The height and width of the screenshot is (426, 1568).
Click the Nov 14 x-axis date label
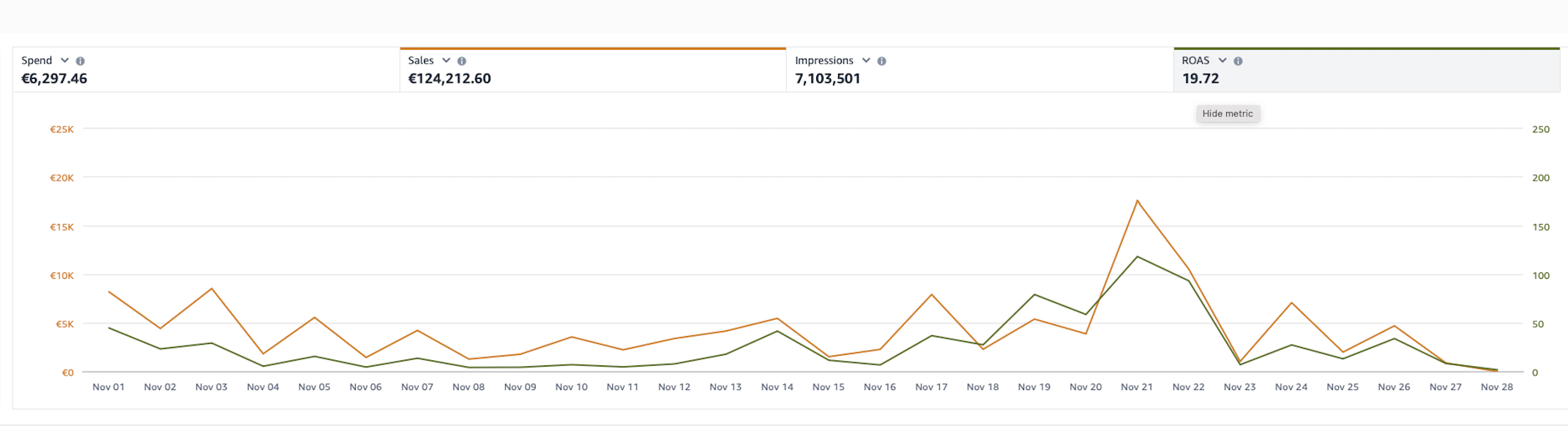(777, 387)
